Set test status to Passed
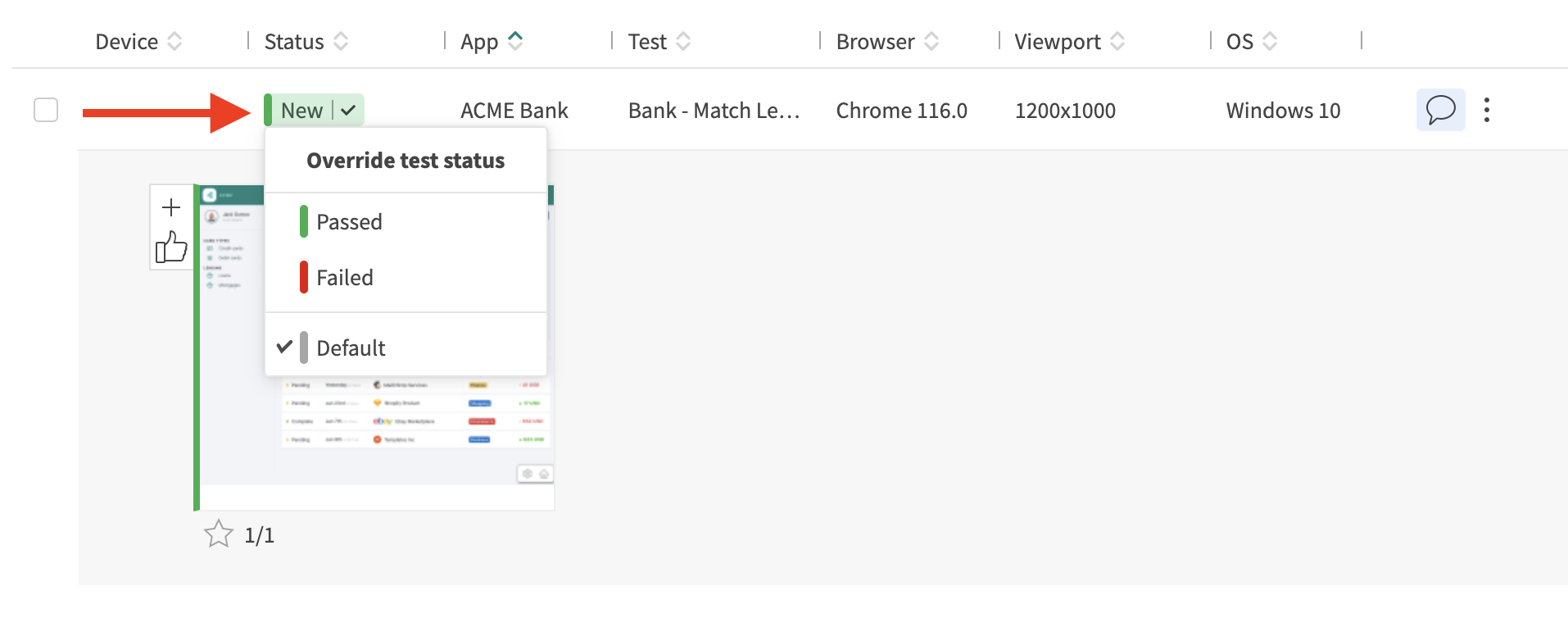1568x618 pixels. tap(349, 222)
